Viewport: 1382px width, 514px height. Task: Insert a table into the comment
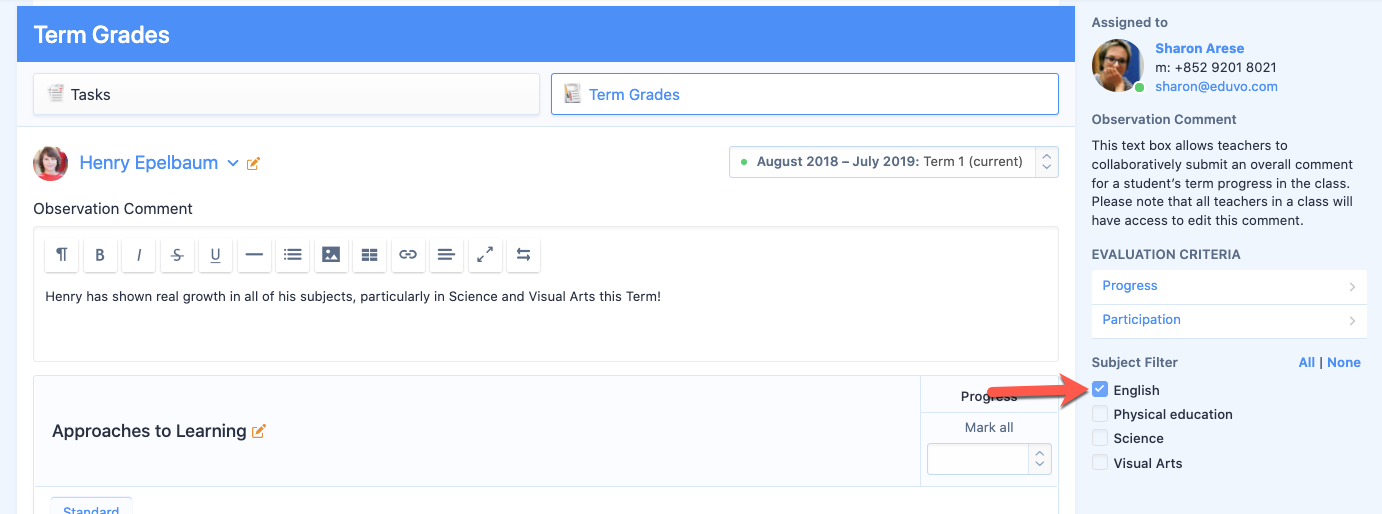369,255
